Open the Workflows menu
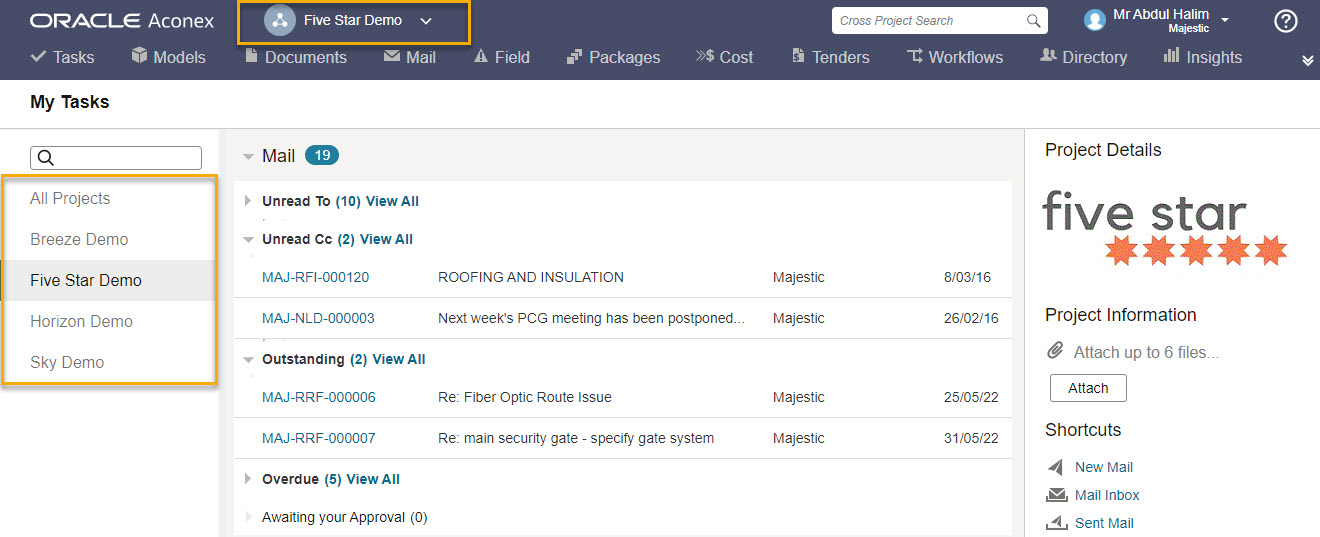This screenshot has width=1320, height=537. click(x=955, y=57)
